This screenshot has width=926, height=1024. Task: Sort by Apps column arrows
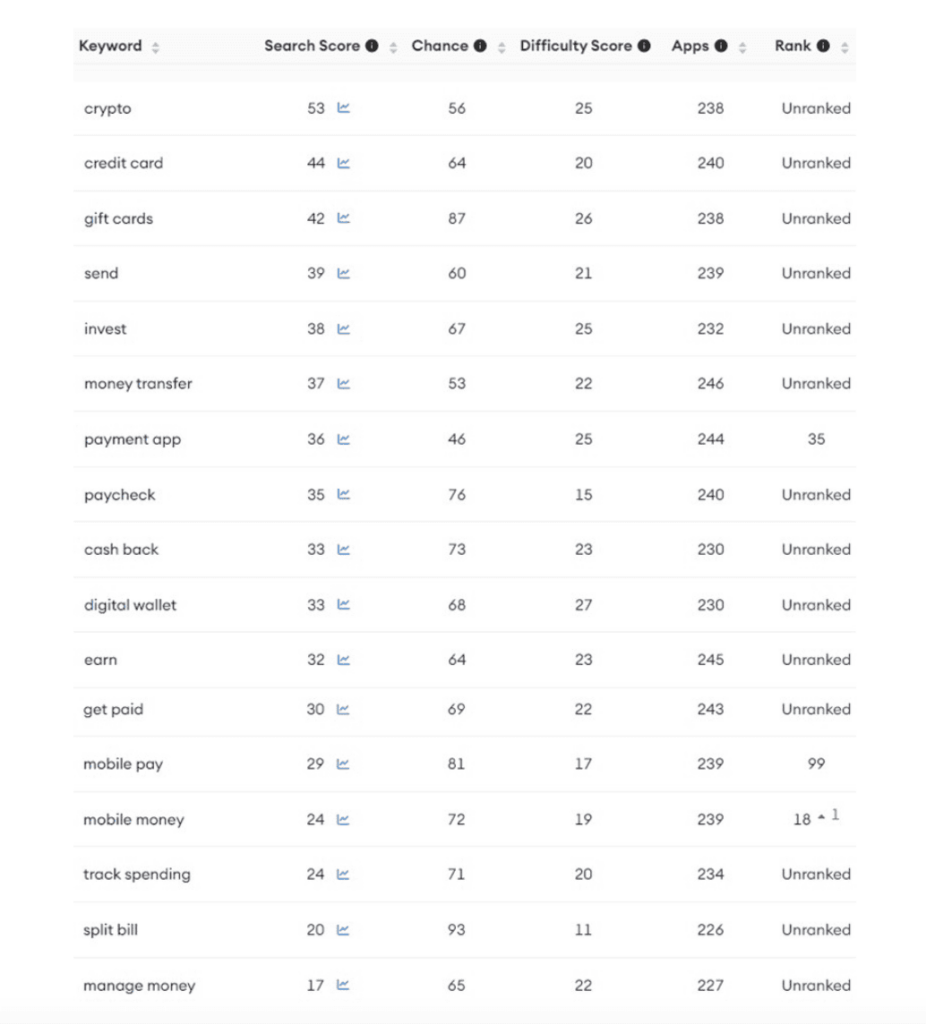(x=742, y=47)
